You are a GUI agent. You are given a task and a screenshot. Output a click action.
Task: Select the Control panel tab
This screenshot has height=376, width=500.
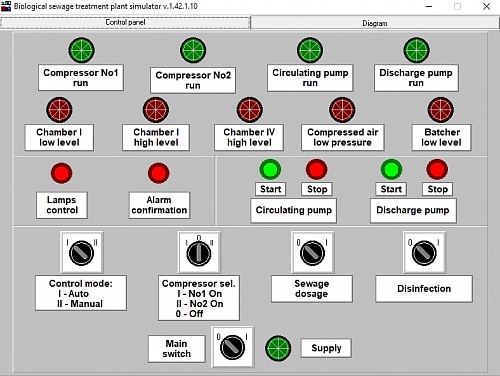point(125,22)
